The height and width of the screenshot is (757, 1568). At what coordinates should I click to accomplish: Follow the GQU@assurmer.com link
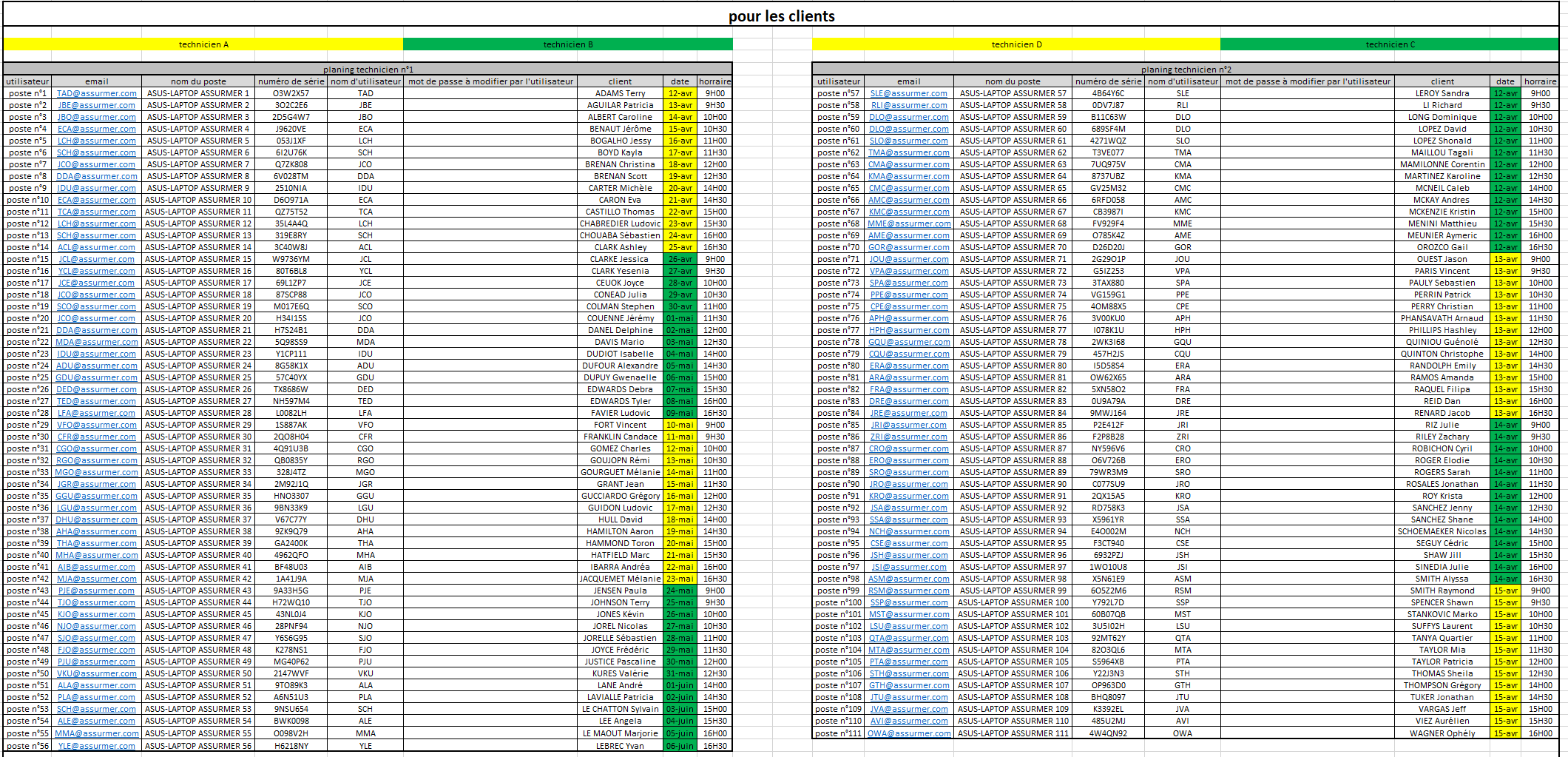909,342
